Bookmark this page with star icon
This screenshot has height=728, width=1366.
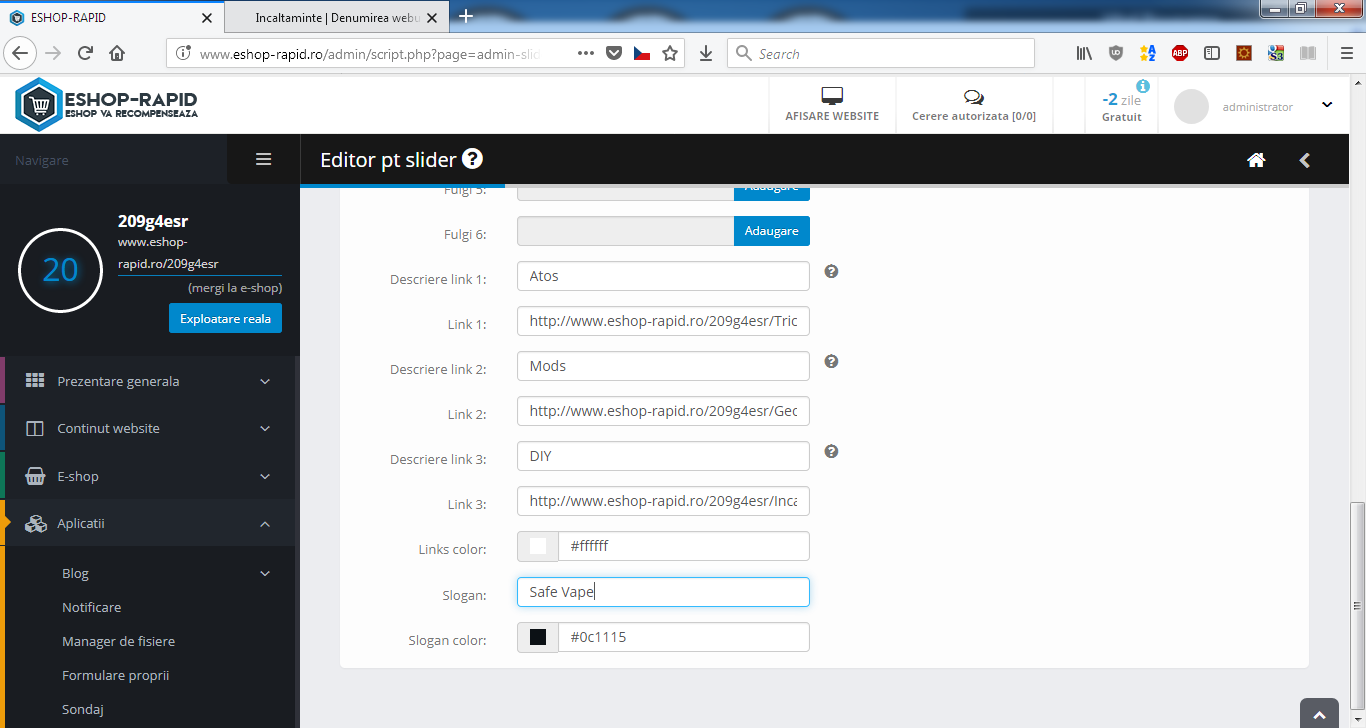(x=670, y=54)
